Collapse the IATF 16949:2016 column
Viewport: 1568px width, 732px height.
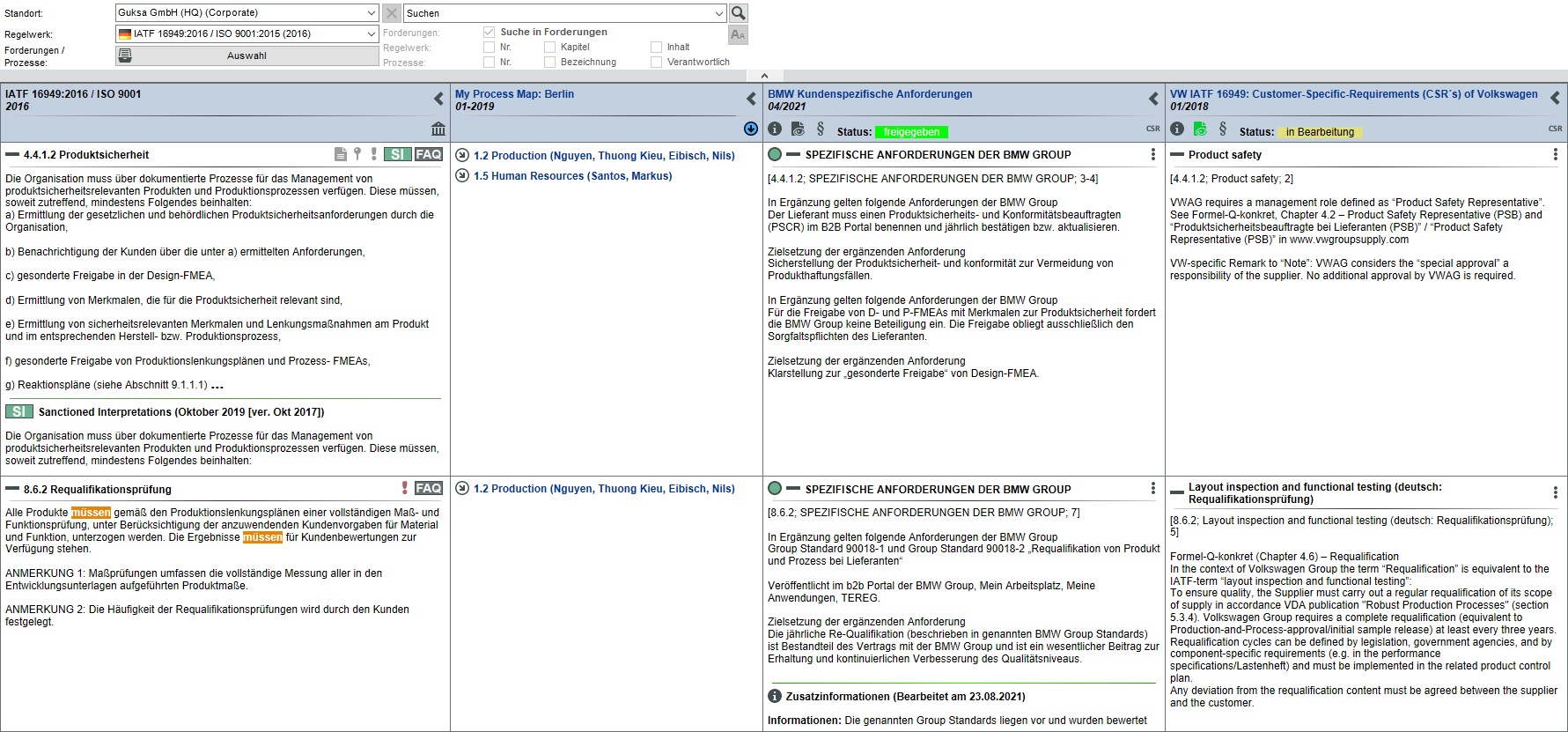tap(438, 99)
